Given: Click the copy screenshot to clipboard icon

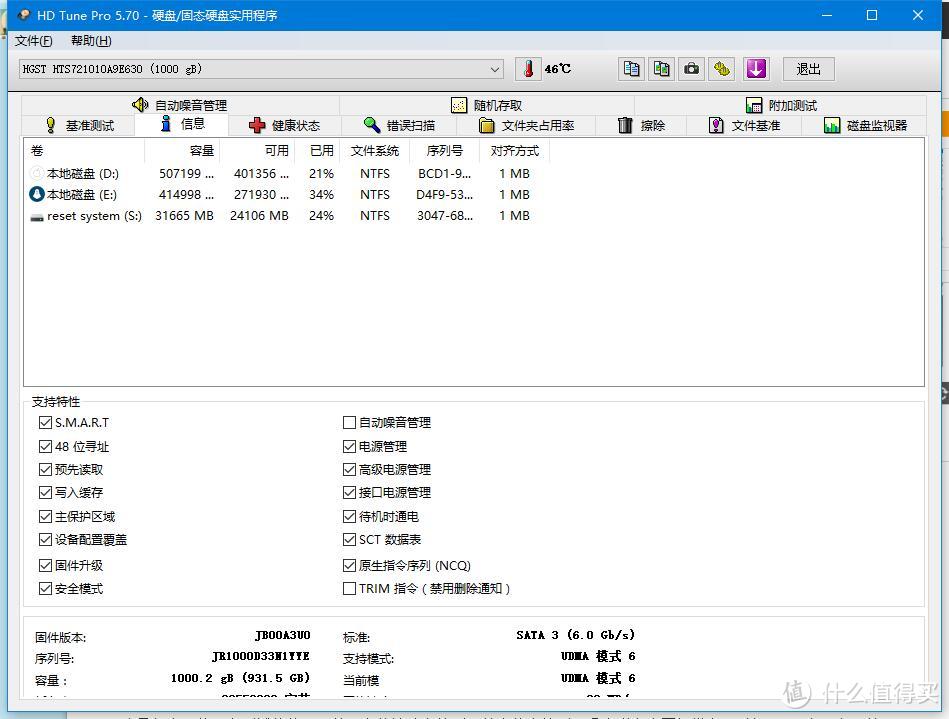Looking at the screenshot, I should tap(662, 69).
